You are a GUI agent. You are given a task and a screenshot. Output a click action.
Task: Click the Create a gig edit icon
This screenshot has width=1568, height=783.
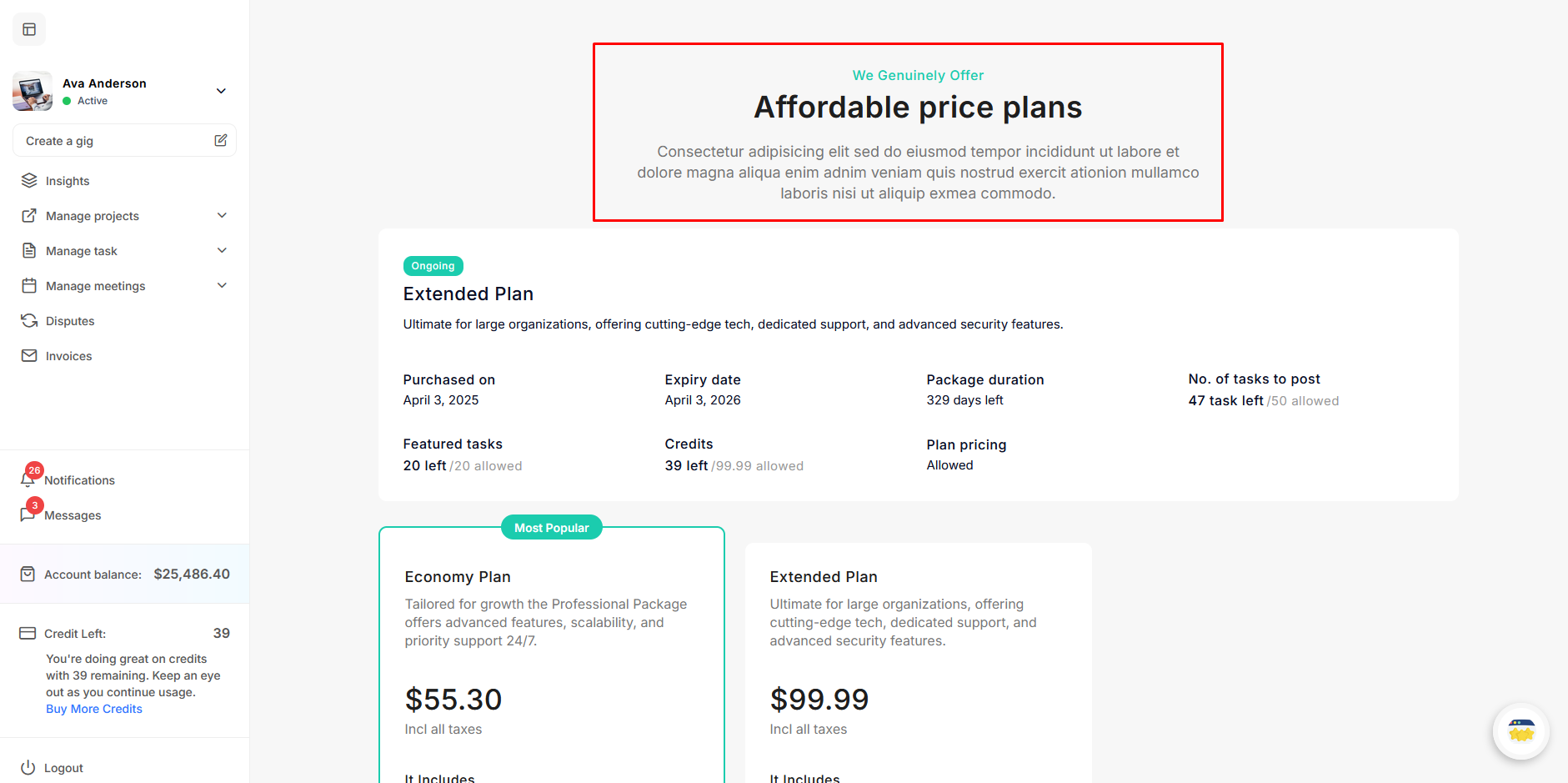(x=220, y=141)
